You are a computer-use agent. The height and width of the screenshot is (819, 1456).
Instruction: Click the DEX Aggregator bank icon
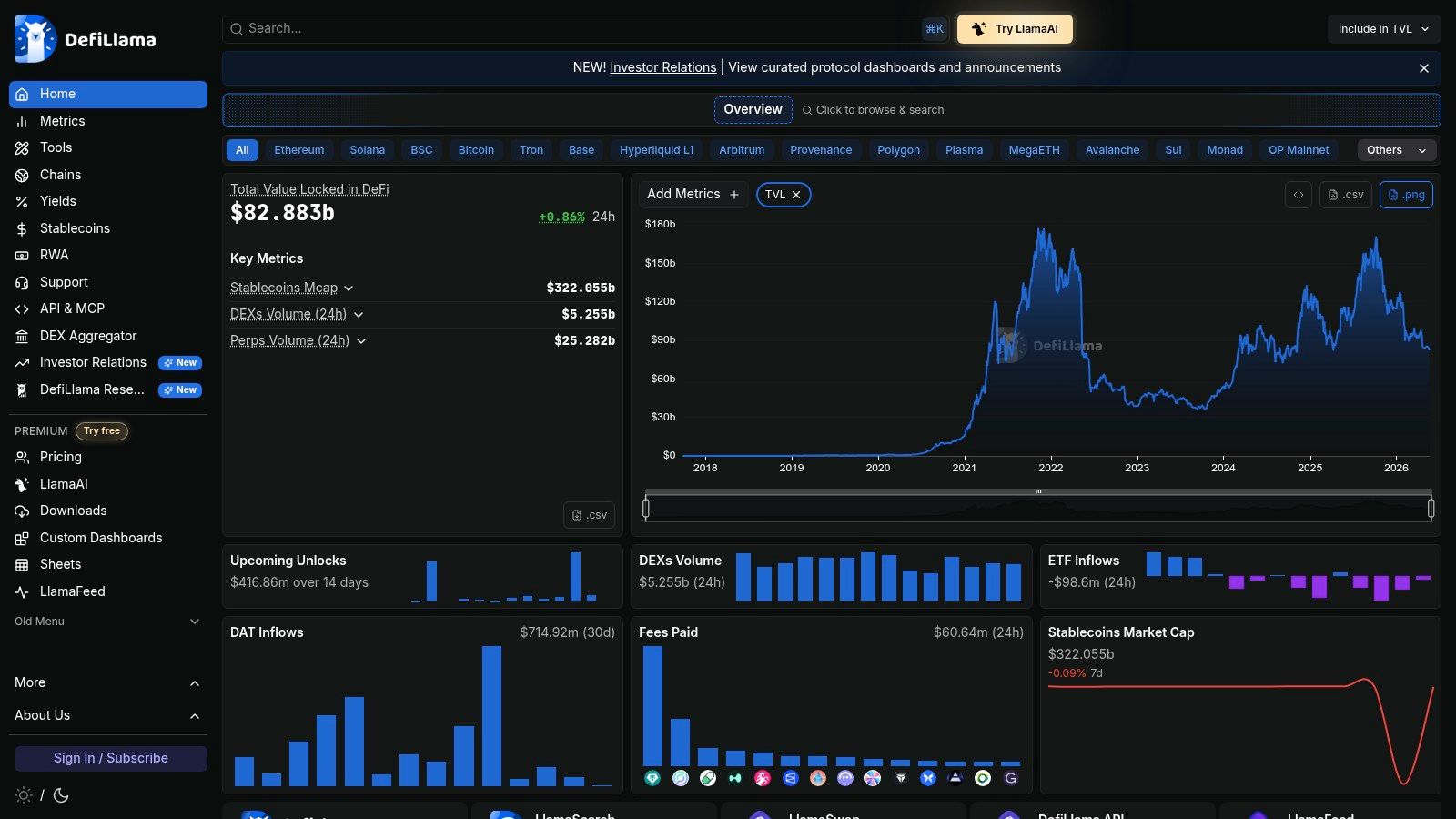[x=22, y=336]
